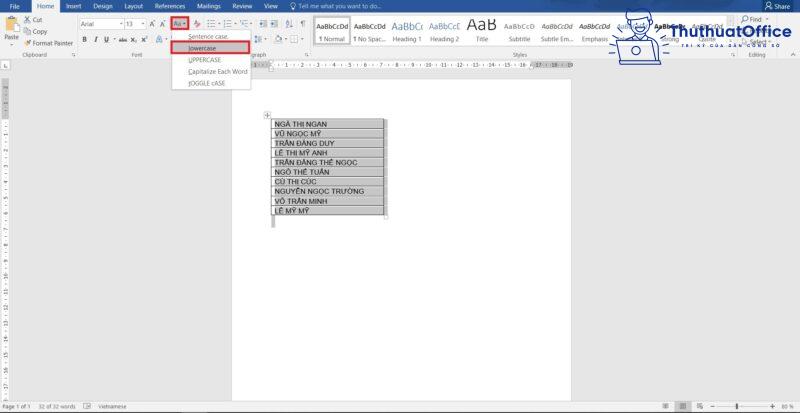Click the Decrease Indent icon

tap(263, 24)
